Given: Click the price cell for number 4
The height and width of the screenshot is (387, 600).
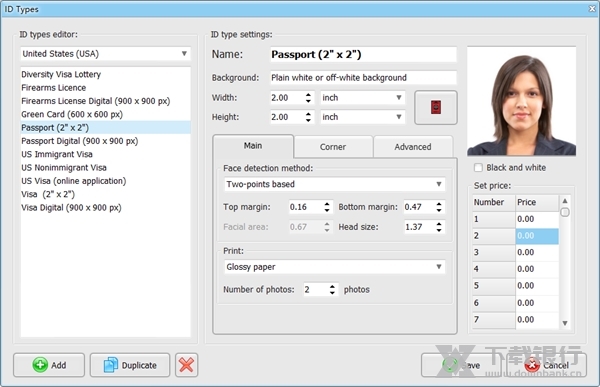Looking at the screenshot, I should [537, 269].
